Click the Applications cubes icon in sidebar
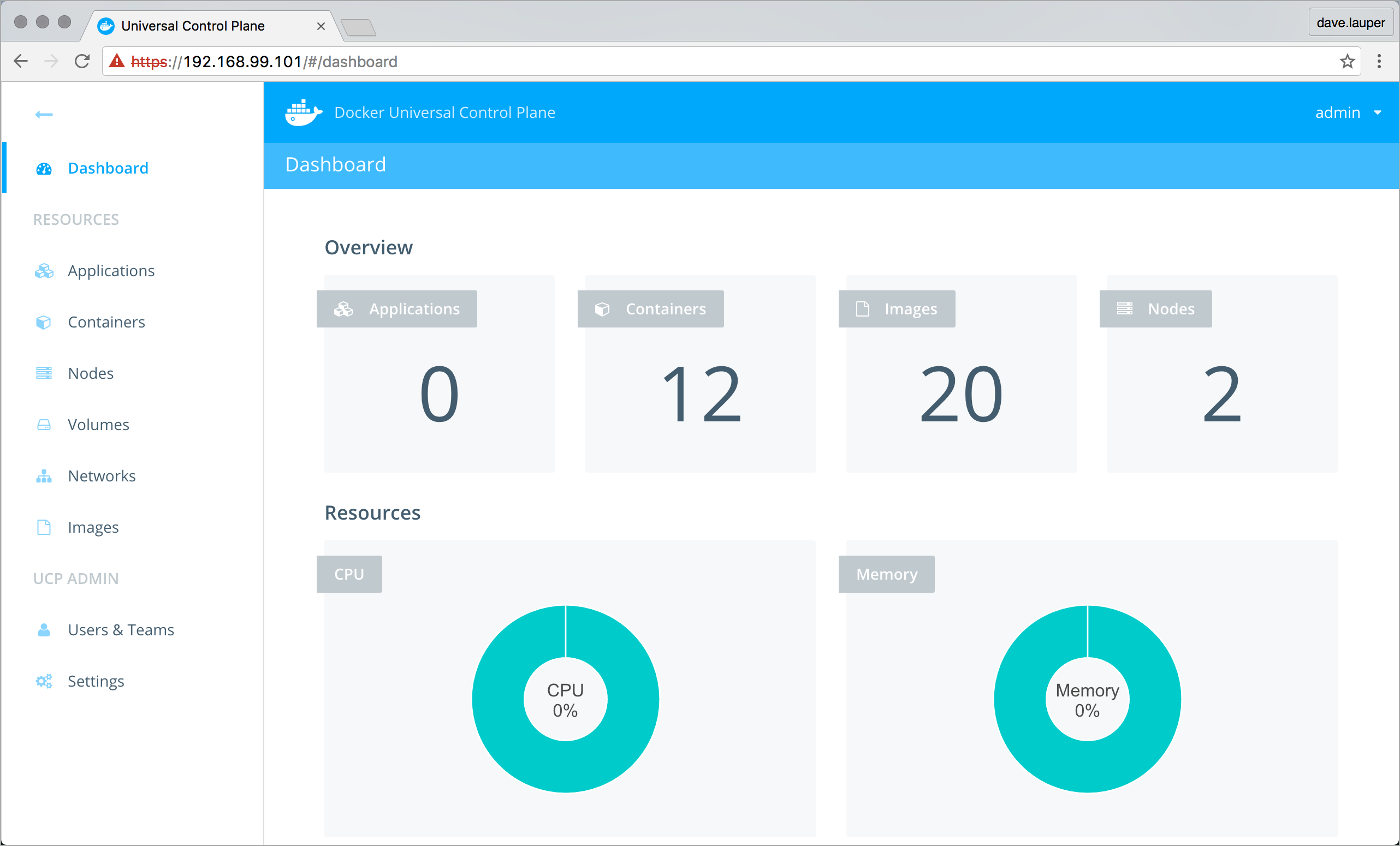 (x=44, y=271)
